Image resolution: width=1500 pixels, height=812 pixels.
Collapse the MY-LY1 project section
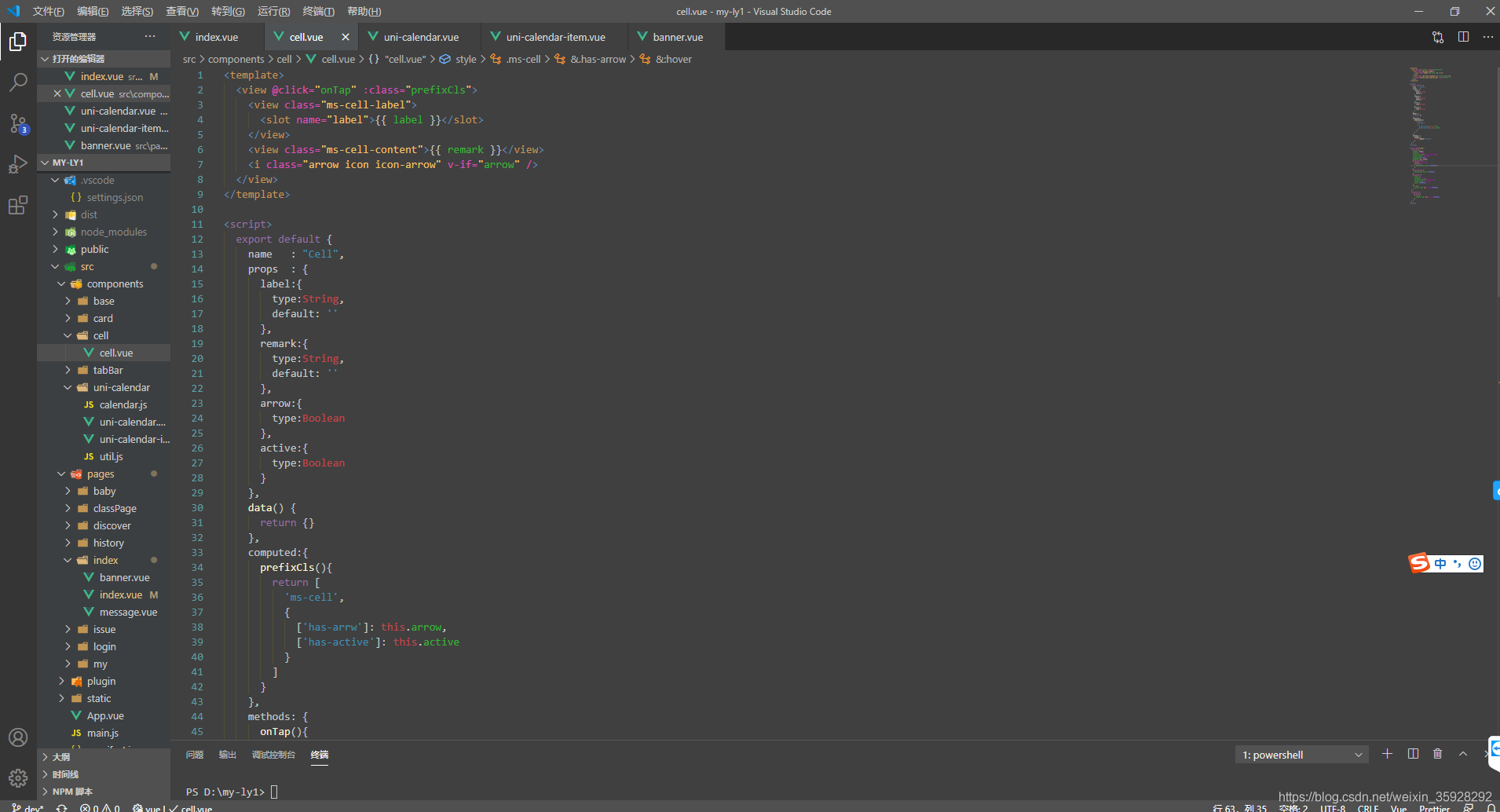104,163
